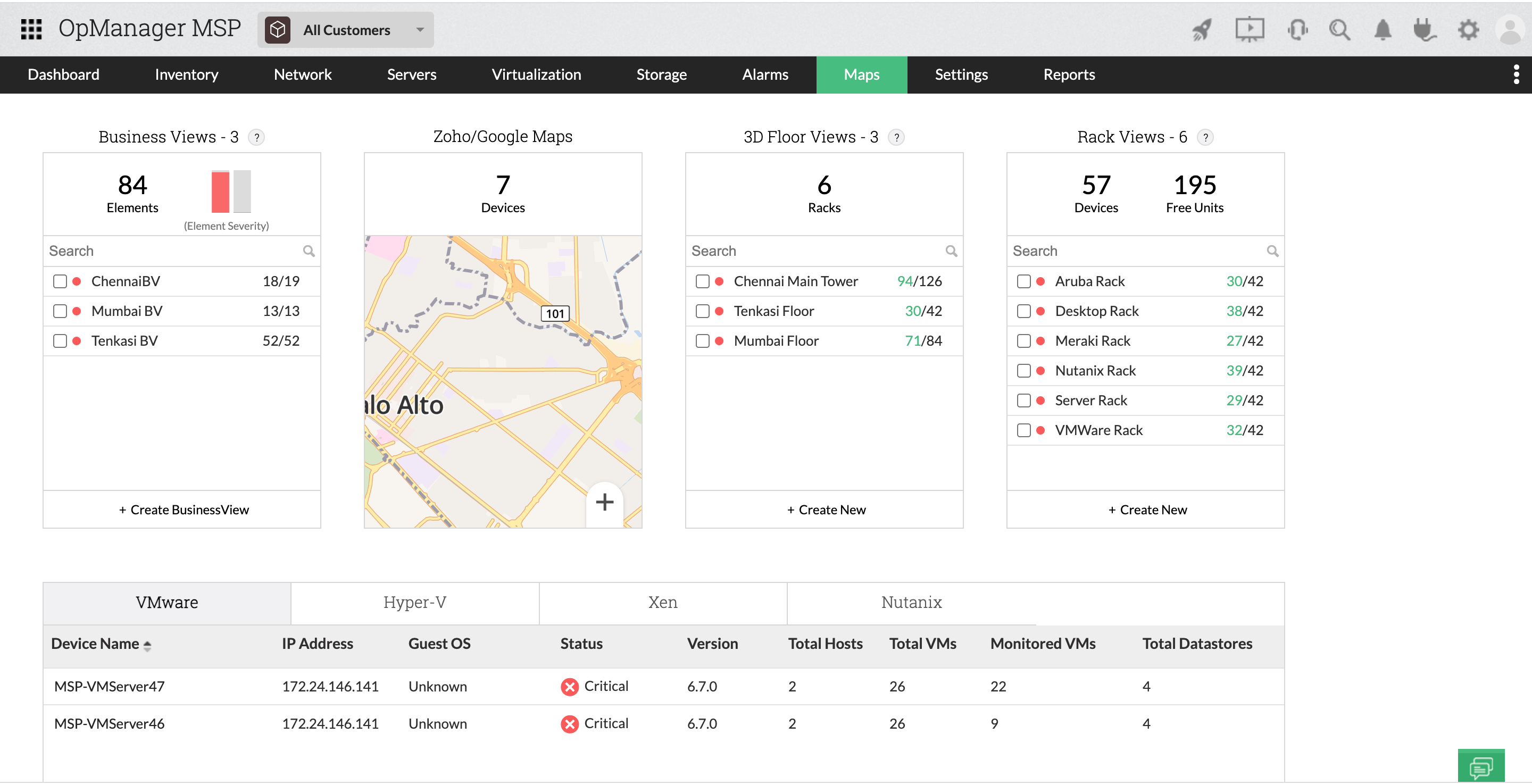Viewport: 1532px width, 784px height.
Task: Click the headset support icon
Action: point(1297,29)
